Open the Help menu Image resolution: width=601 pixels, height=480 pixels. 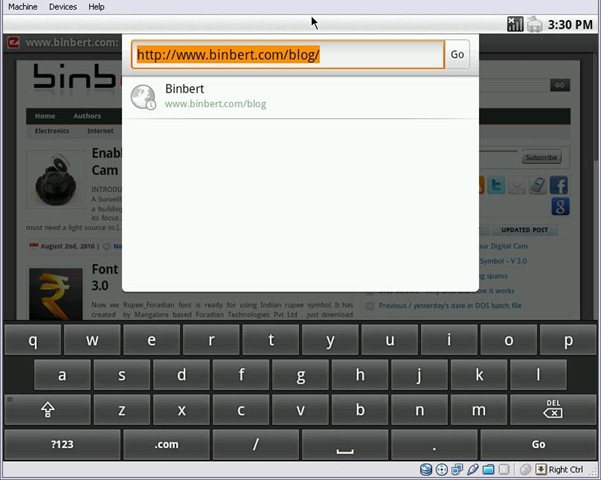click(x=96, y=7)
